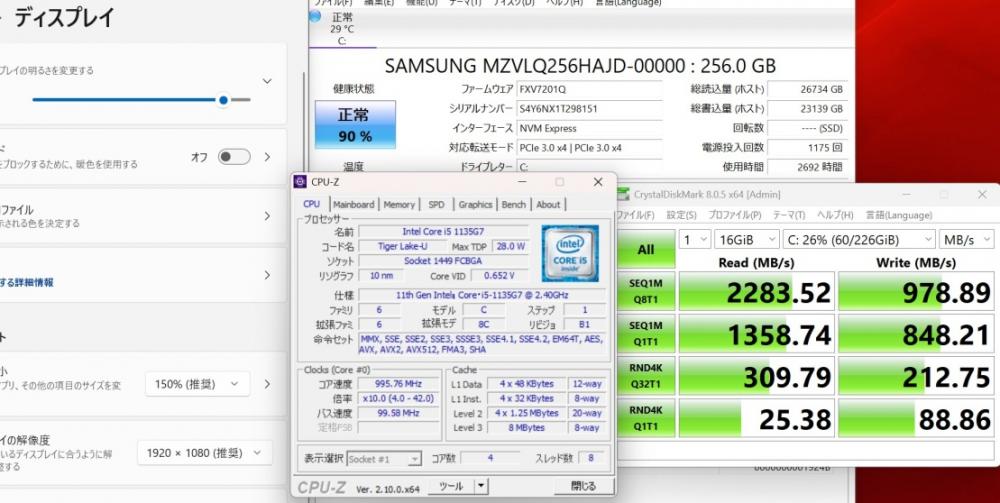Click the 正常 90 % health status box
1000x503 pixels.
pyautogui.click(x=355, y=124)
